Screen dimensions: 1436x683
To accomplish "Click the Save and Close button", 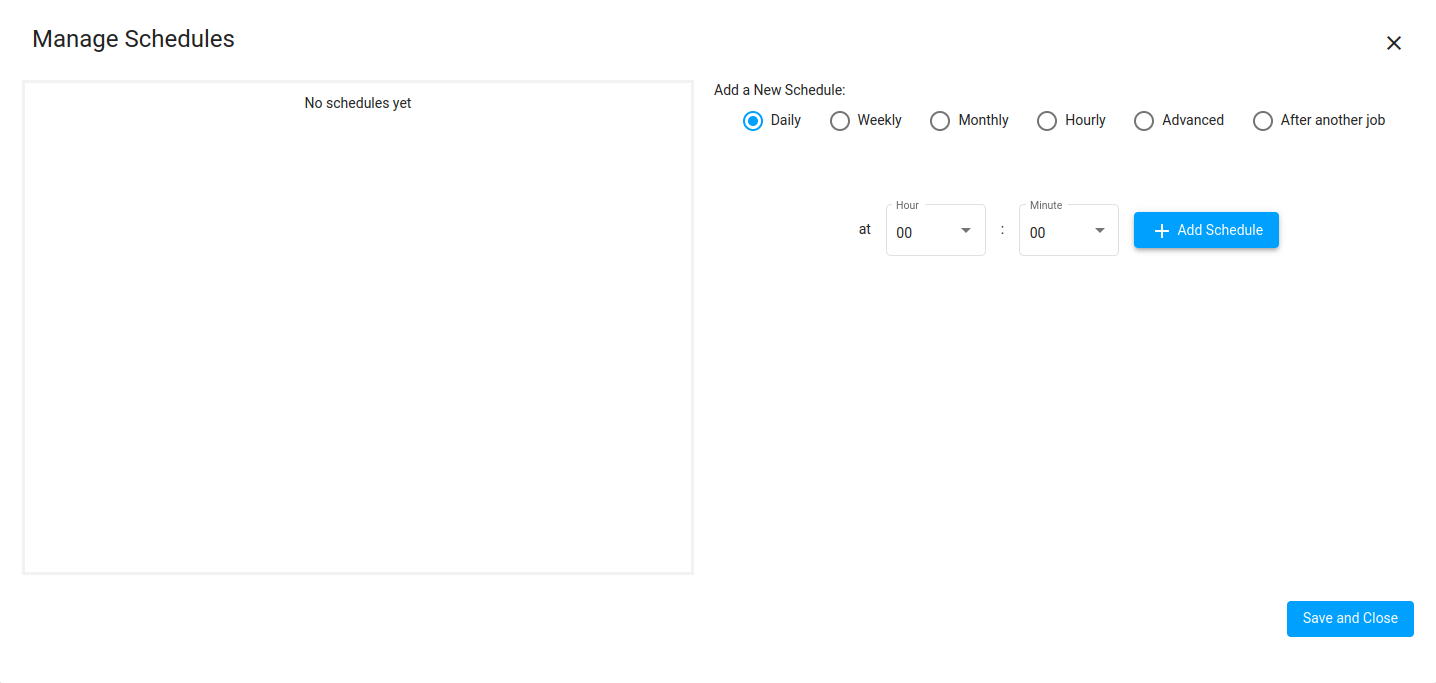I will (1350, 619).
